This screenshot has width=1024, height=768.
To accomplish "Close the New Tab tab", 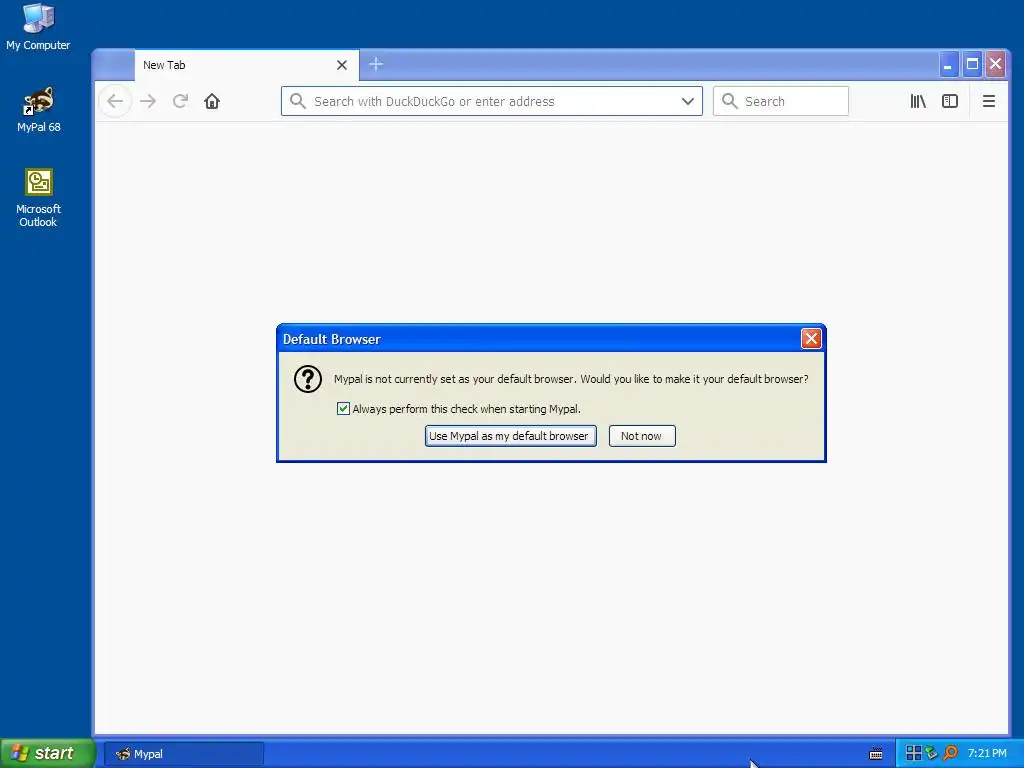I will (342, 65).
